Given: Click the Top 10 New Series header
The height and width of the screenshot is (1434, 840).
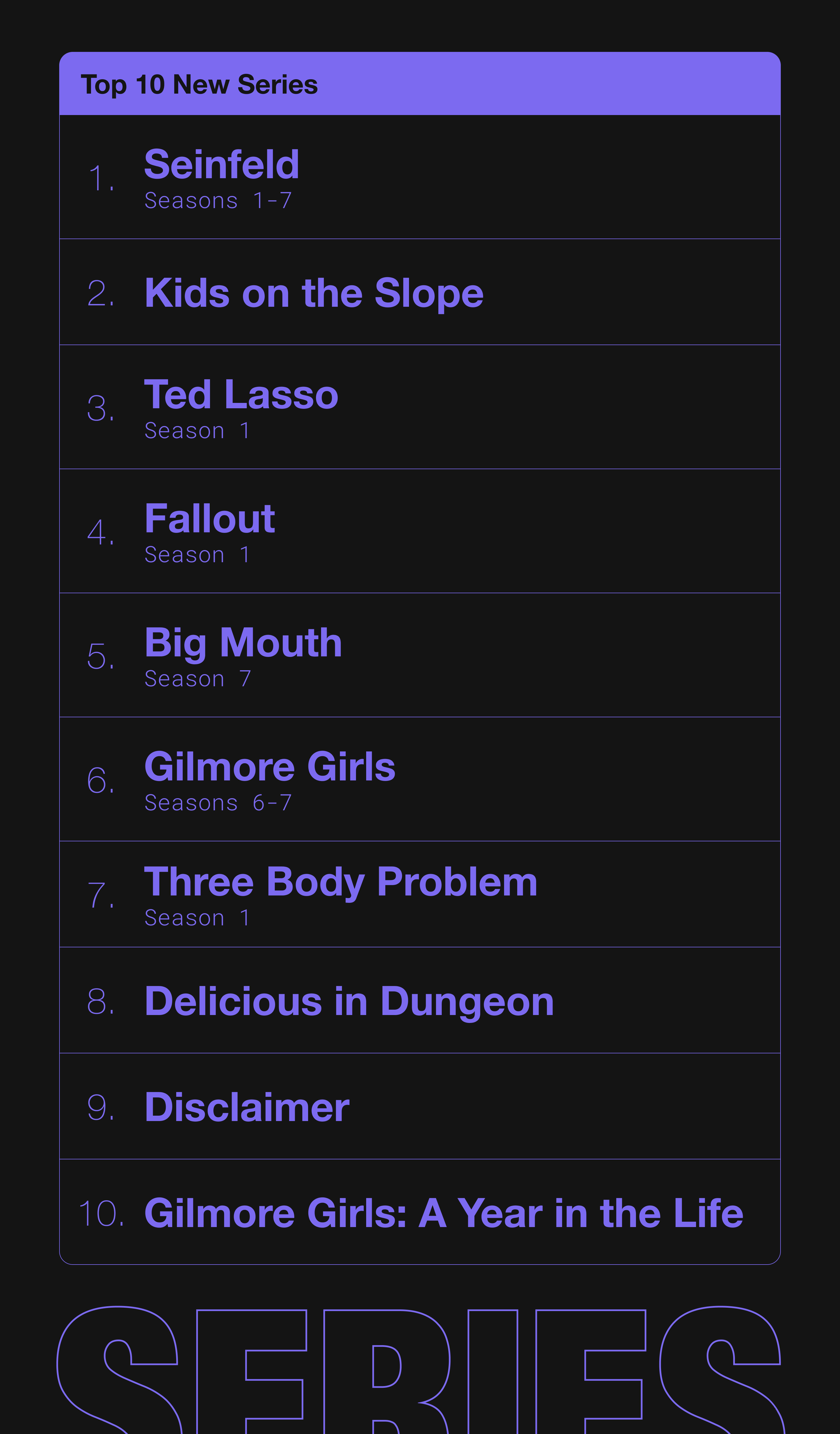Looking at the screenshot, I should [199, 85].
